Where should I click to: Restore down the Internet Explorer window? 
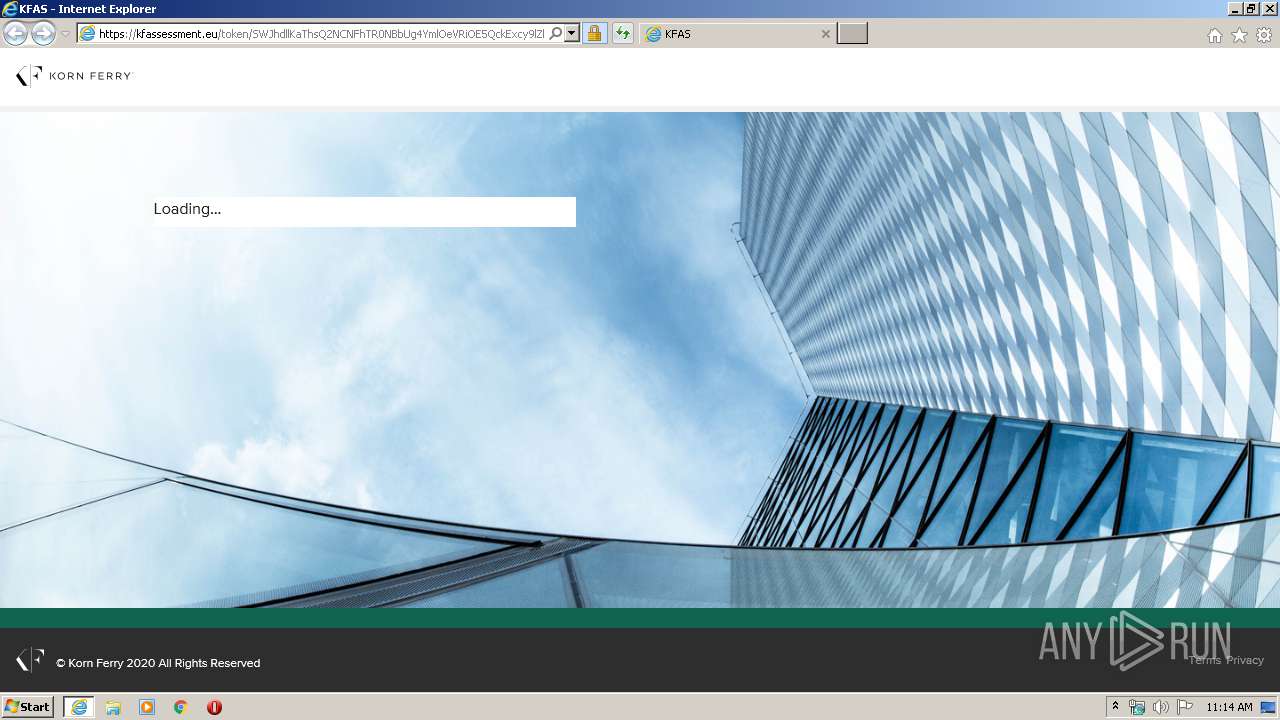pyautogui.click(x=1252, y=9)
